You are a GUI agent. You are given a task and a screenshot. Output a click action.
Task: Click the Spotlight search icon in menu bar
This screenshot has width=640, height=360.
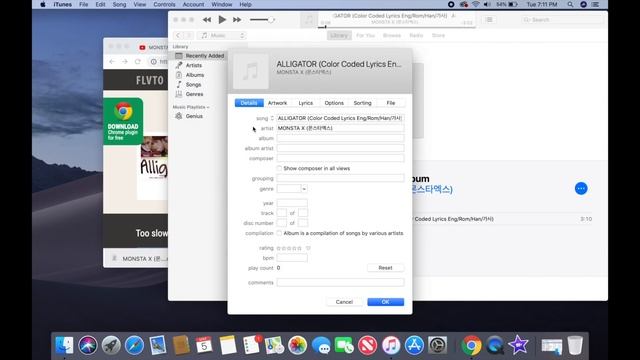(x=570, y=4)
